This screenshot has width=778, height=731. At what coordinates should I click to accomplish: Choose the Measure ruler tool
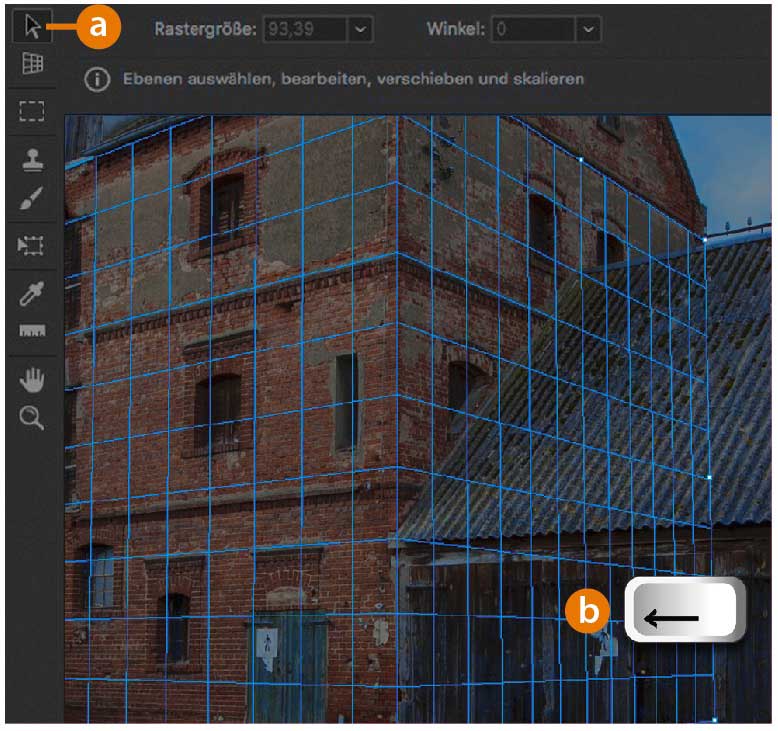point(32,331)
